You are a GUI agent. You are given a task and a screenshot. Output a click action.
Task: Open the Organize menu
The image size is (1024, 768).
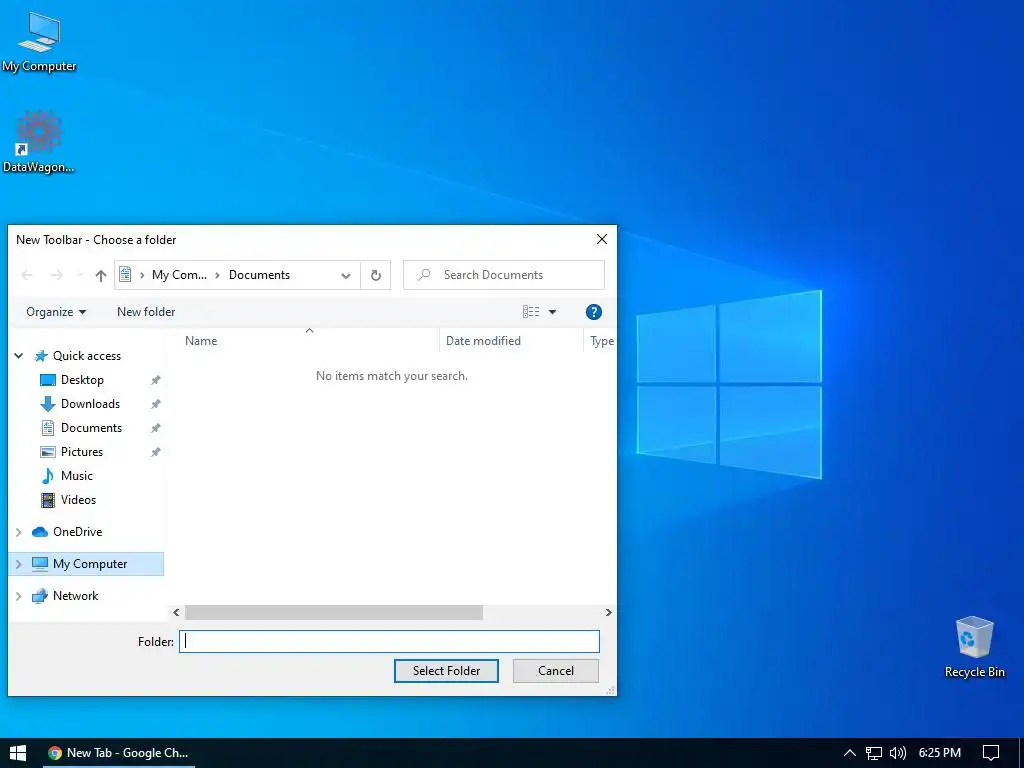[56, 312]
